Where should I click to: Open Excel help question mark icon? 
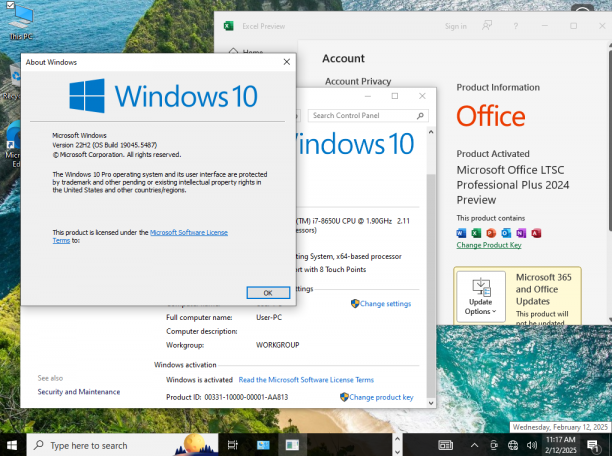click(516, 26)
